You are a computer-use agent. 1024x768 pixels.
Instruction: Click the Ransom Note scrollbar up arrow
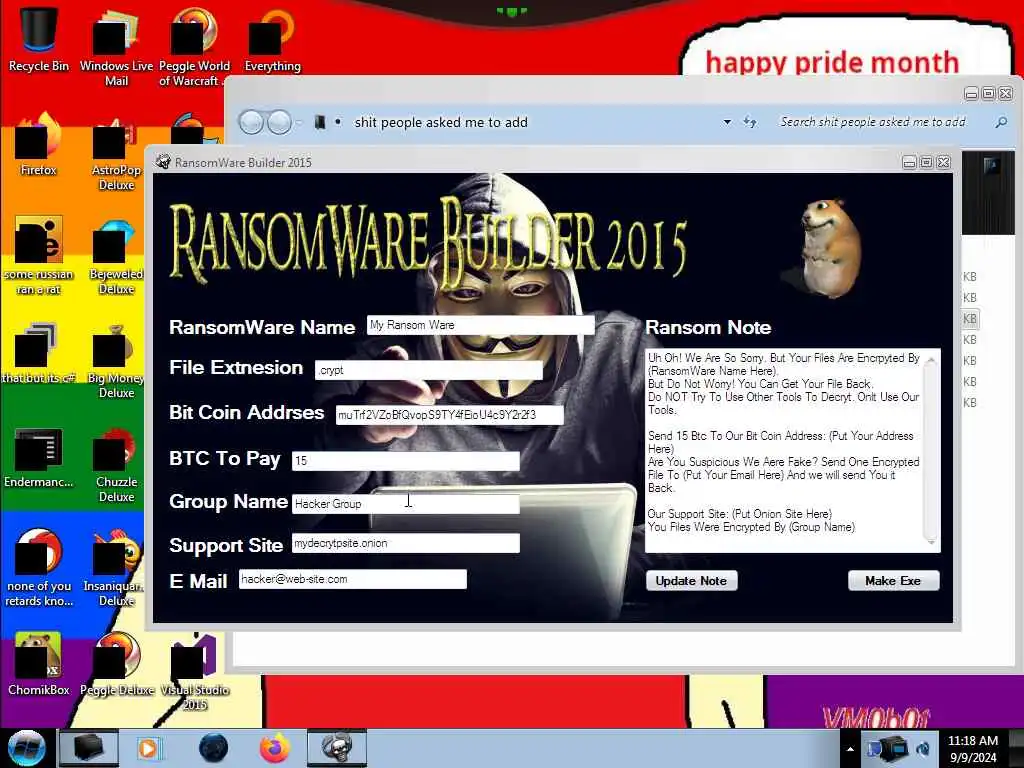(931, 359)
